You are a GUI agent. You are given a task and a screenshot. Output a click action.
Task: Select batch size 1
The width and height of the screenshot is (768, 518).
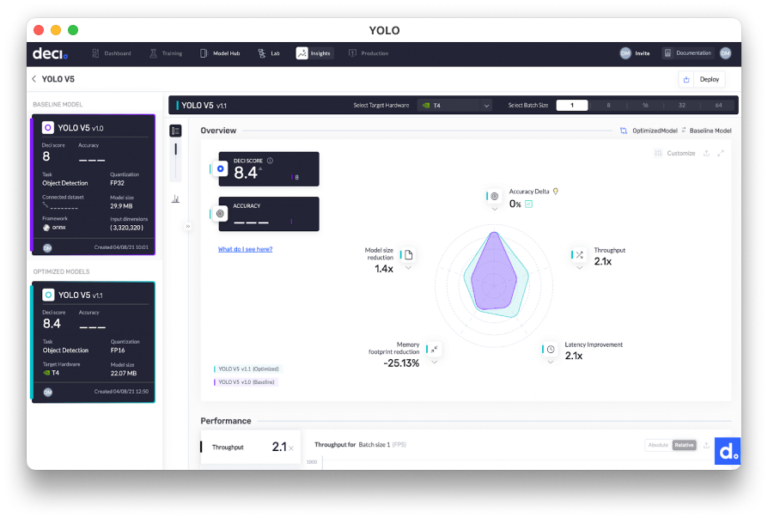(x=572, y=105)
